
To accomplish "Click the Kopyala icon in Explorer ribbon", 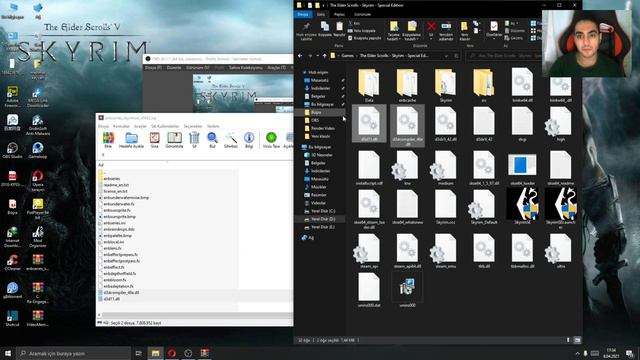I will [x=325, y=29].
